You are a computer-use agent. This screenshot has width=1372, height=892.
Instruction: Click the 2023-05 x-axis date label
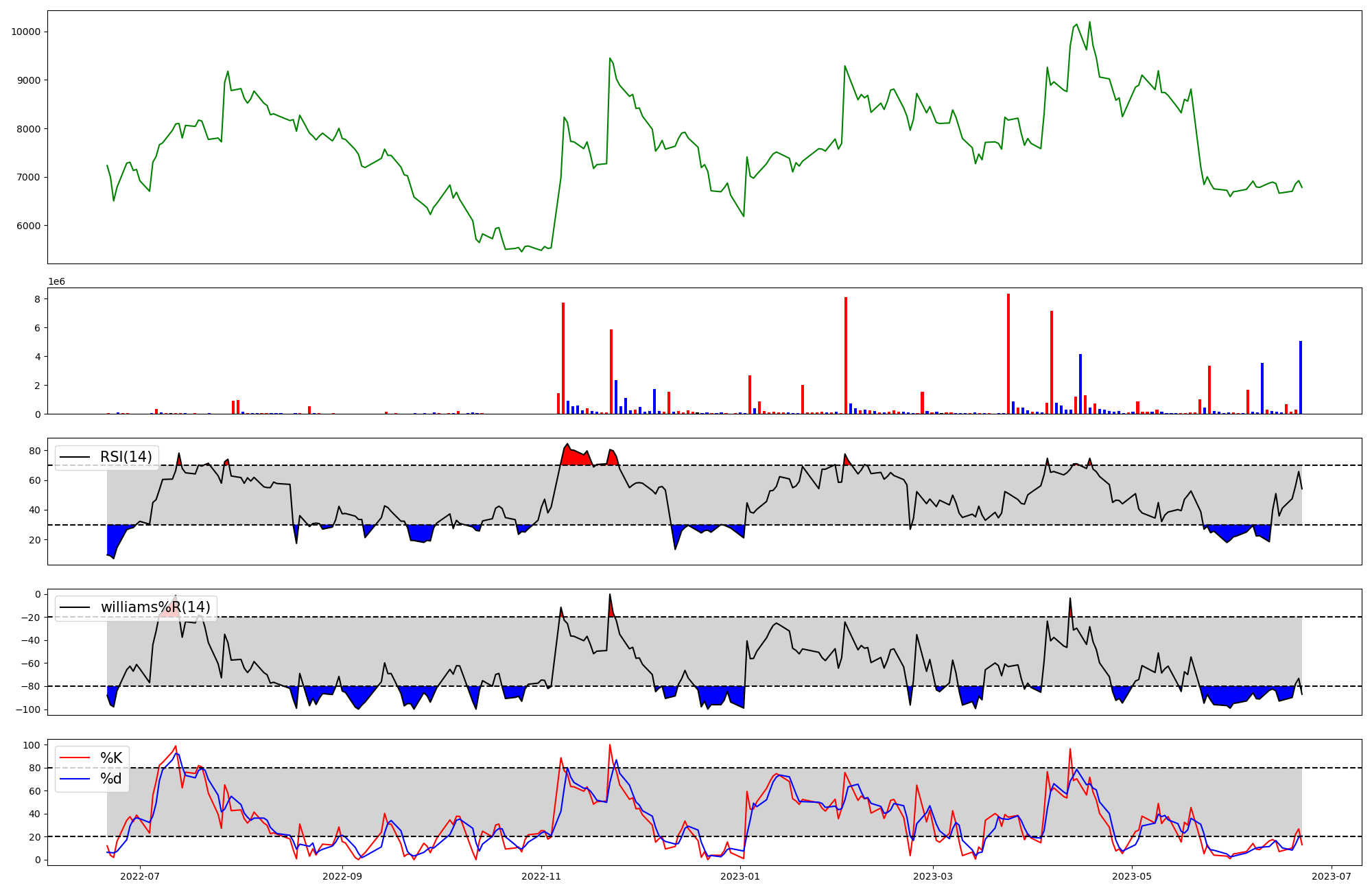point(1132,876)
